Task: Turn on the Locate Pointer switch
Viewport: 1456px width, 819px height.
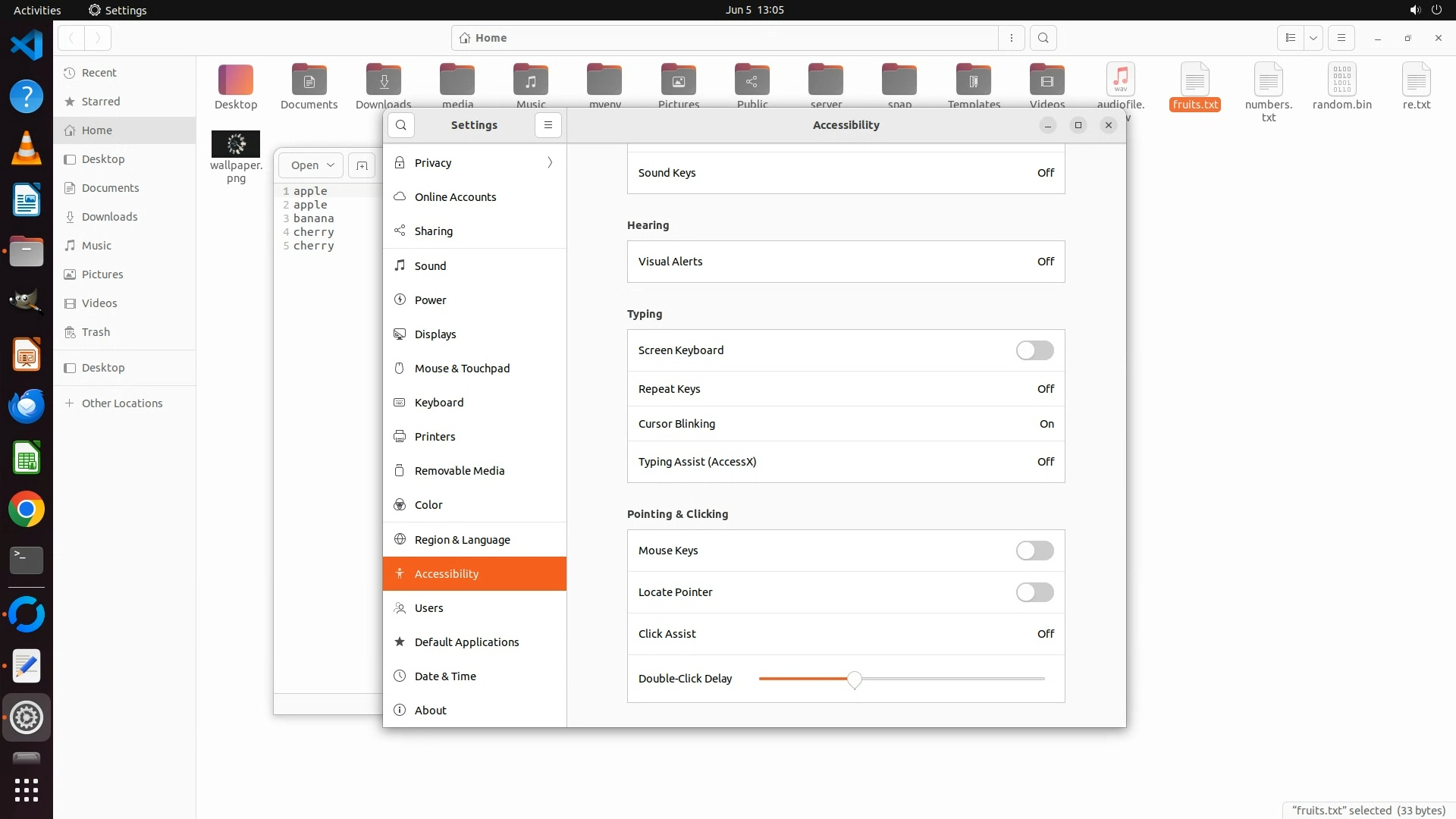Action: [x=1034, y=592]
